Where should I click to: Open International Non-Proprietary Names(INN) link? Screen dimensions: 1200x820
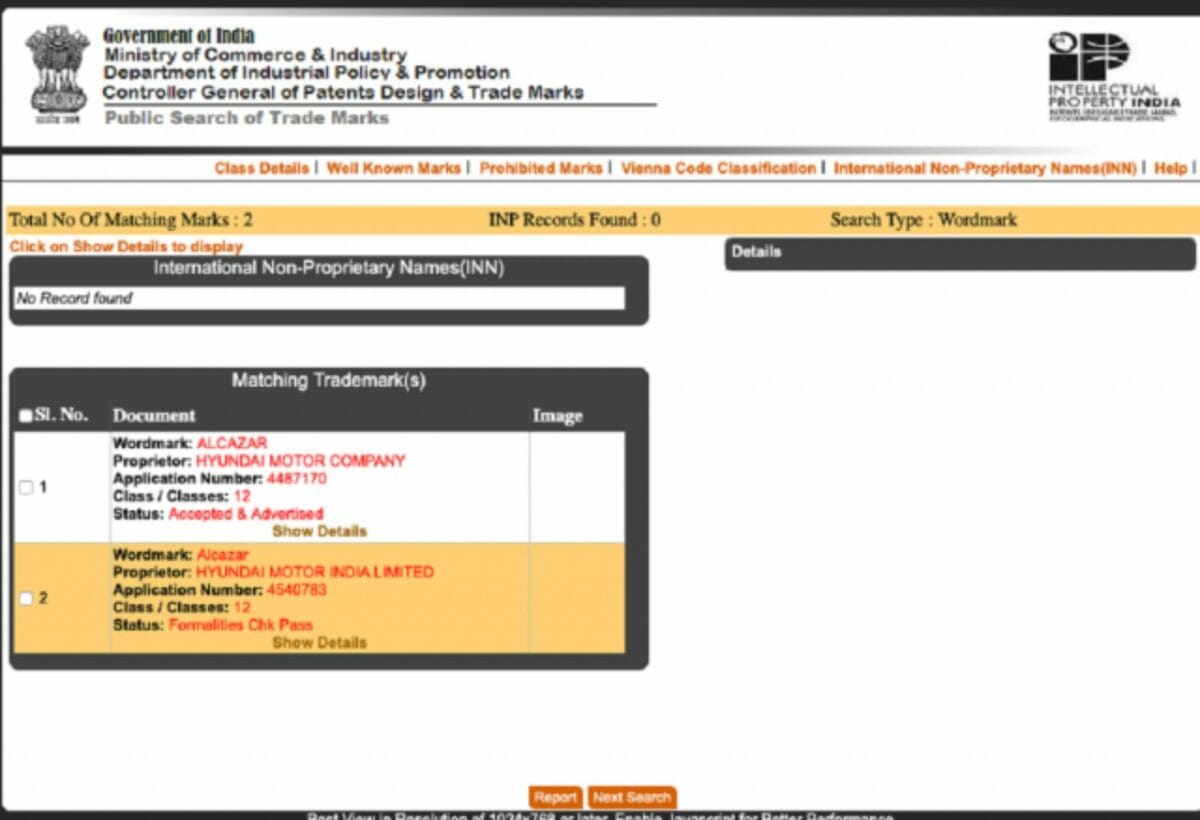tap(985, 168)
